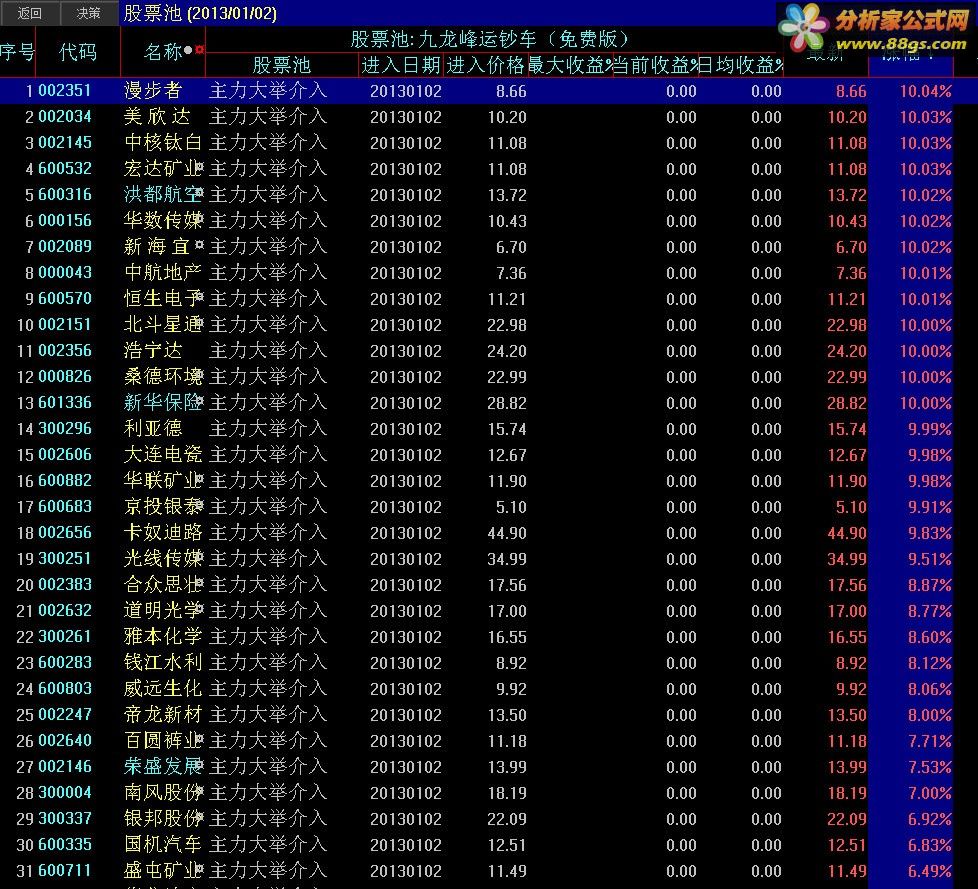Select stock code 300296
978x889 pixels.
click(x=65, y=429)
